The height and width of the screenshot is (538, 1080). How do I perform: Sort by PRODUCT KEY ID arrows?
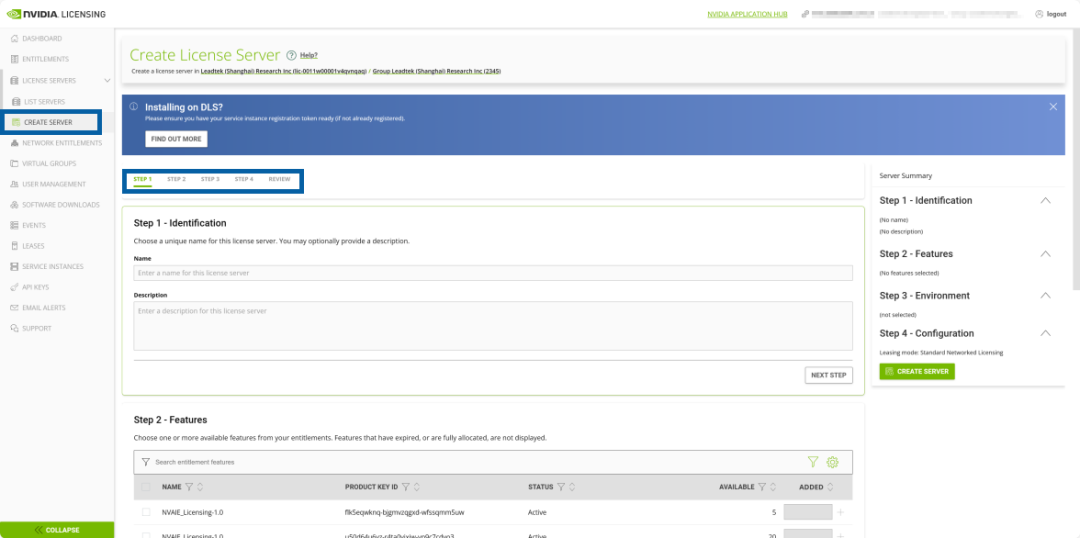pyautogui.click(x=417, y=487)
